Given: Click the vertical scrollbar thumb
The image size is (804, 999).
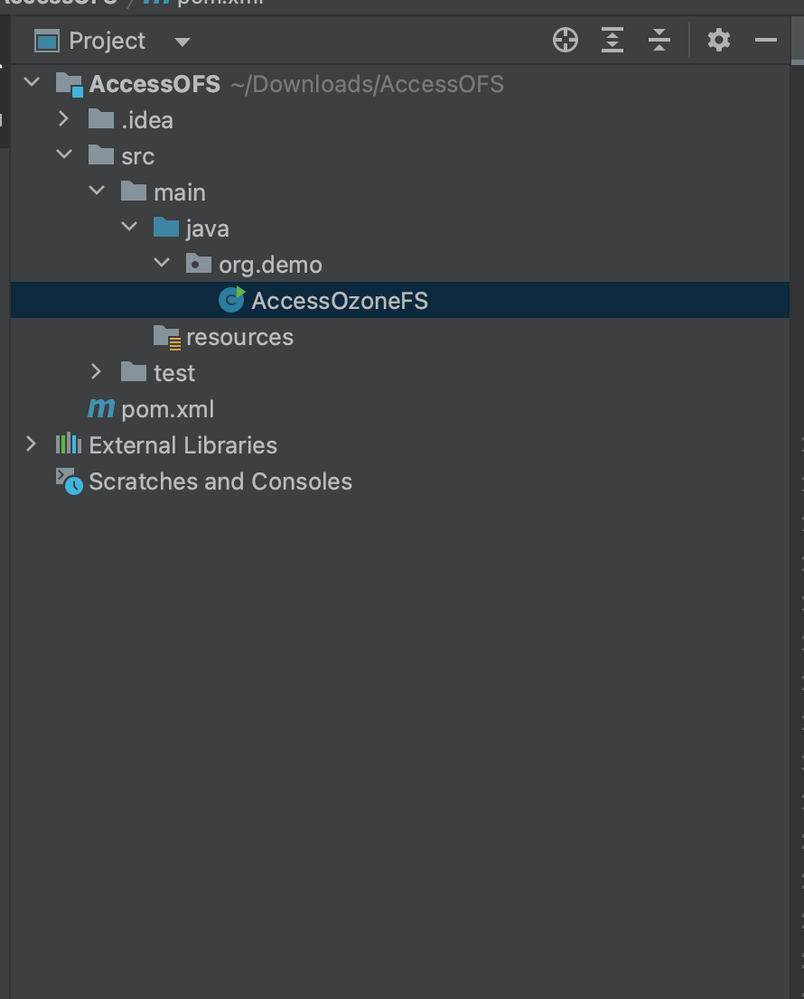Looking at the screenshot, I should click(x=797, y=41).
